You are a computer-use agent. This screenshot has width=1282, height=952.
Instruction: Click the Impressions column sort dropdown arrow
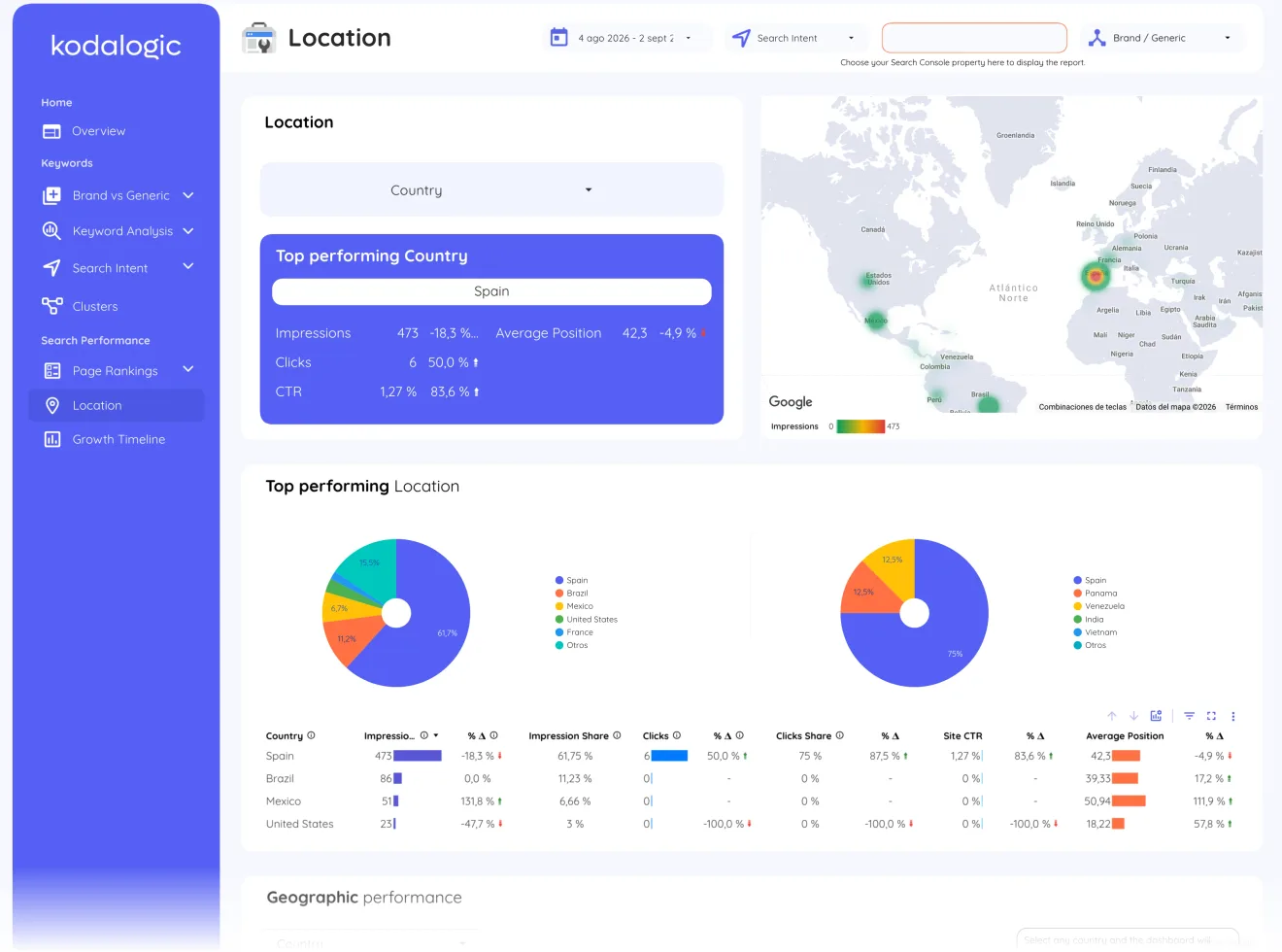(436, 735)
